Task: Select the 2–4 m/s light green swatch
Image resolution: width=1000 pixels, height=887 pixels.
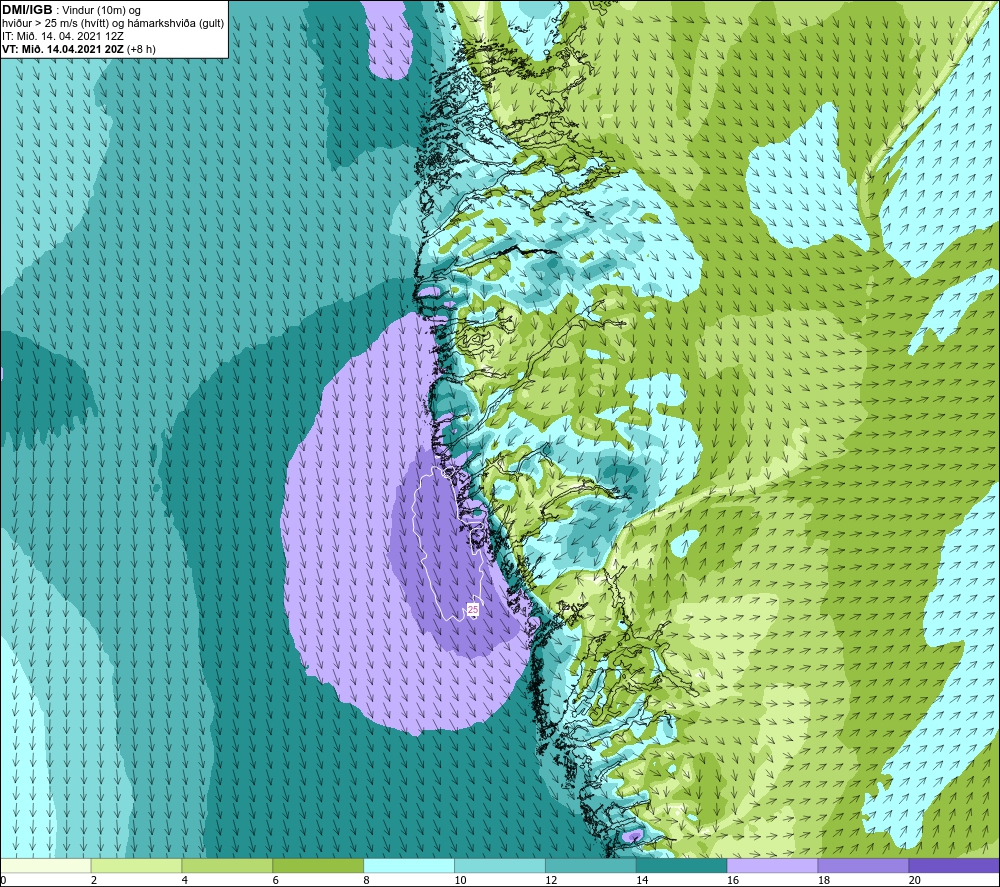Action: click(x=136, y=865)
